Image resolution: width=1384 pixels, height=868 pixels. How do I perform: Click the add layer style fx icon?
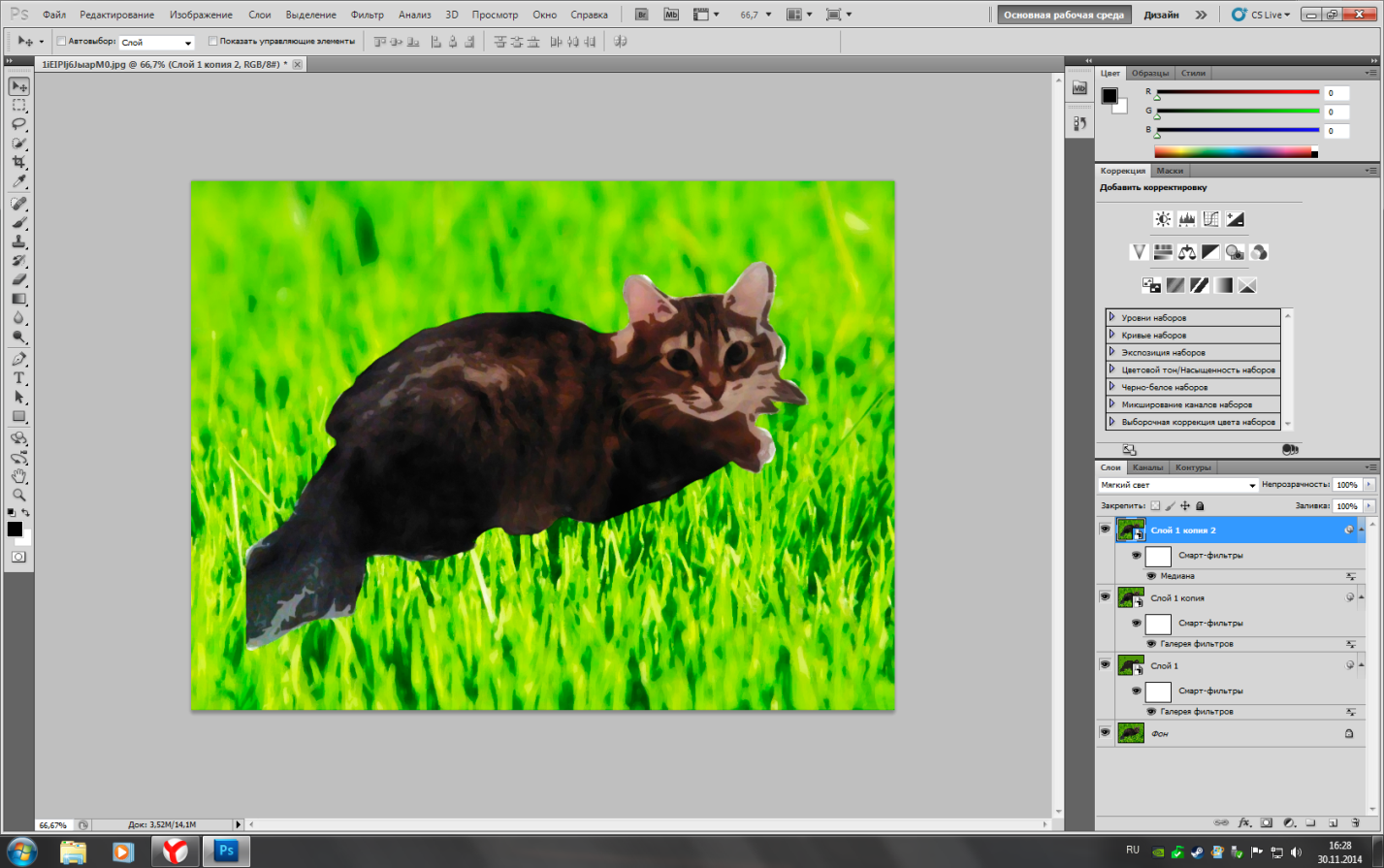pos(1244,822)
